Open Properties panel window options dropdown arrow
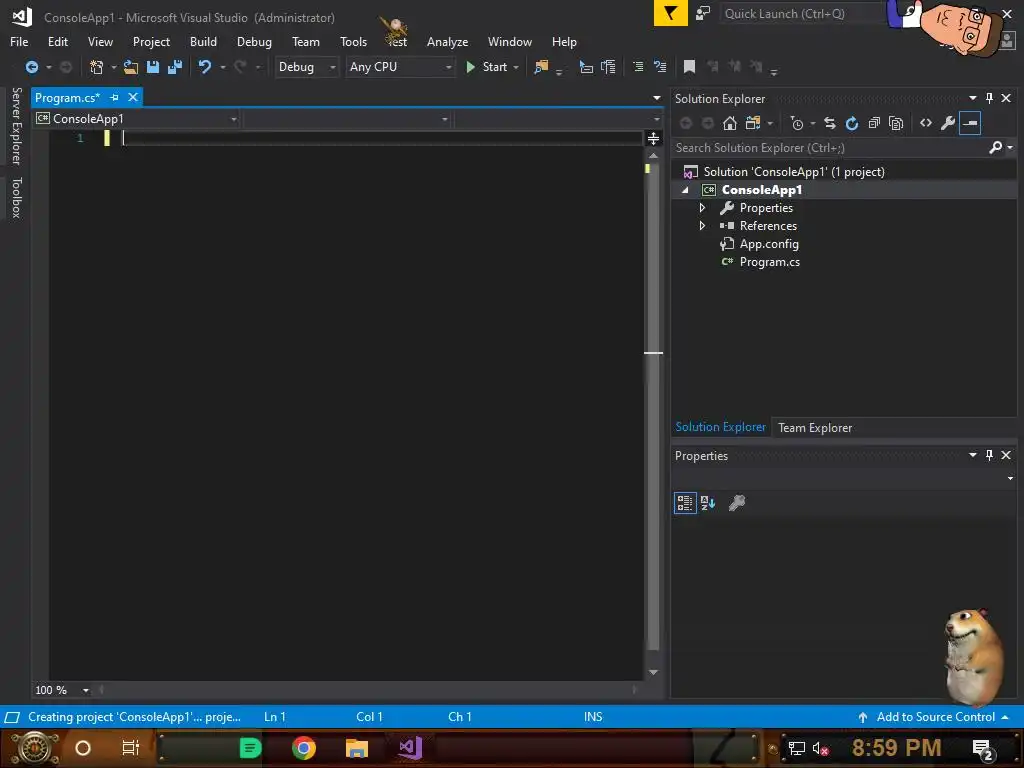The image size is (1024, 768). (972, 455)
